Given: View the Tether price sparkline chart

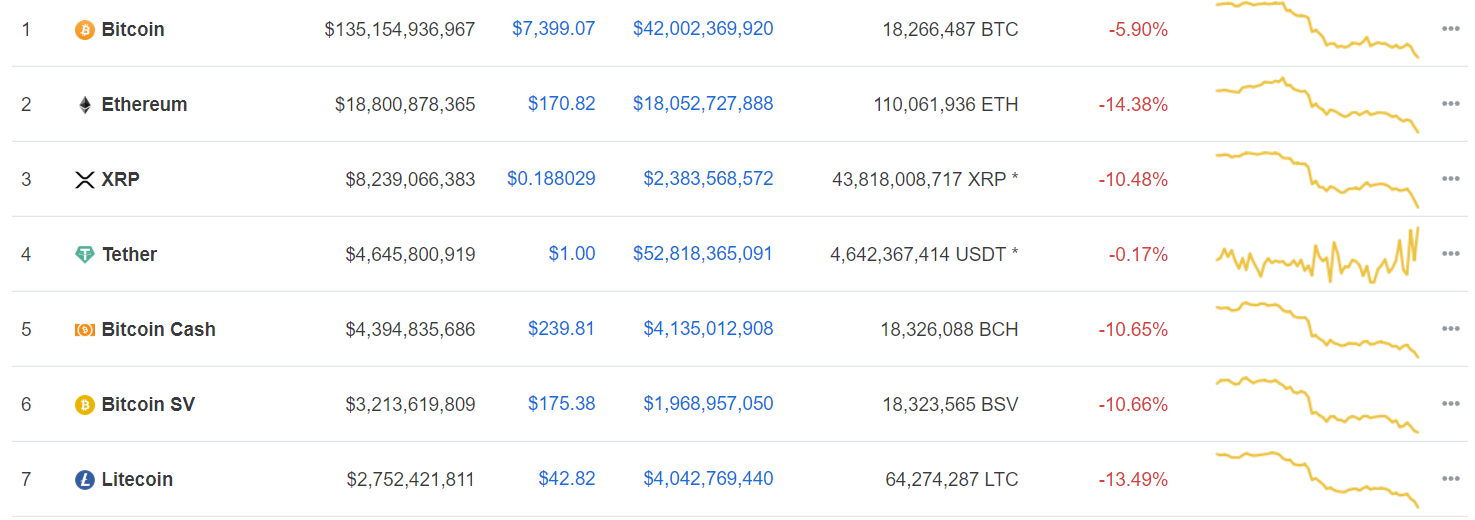Looking at the screenshot, I should 1318,255.
